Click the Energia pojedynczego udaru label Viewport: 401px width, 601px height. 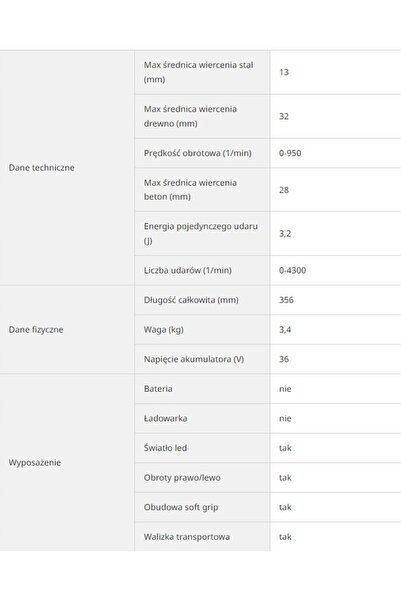click(x=200, y=233)
